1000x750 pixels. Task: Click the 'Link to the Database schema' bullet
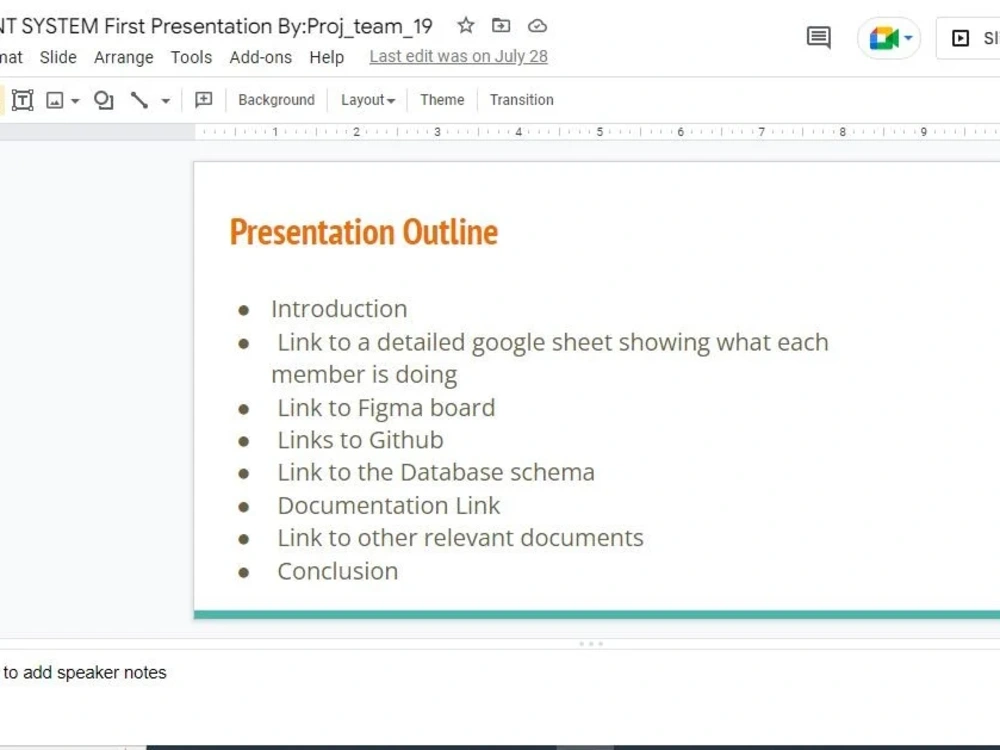coord(436,473)
